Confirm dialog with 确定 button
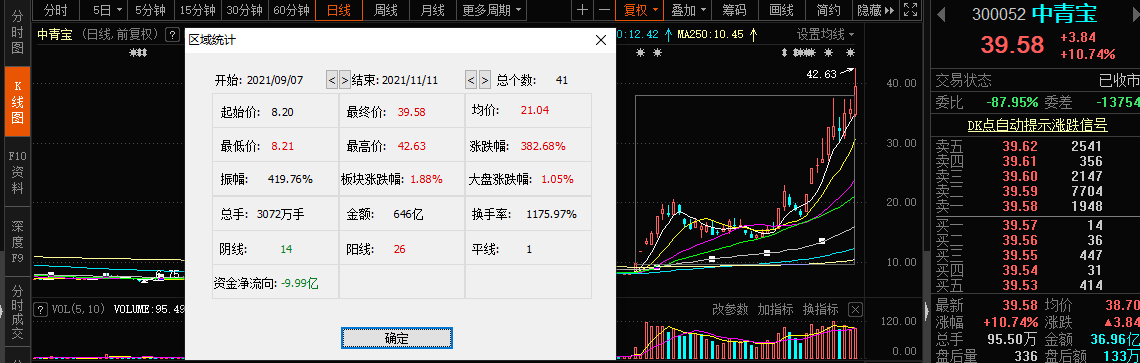Screen dimensions: 1140x363 pyautogui.click(x=397, y=338)
